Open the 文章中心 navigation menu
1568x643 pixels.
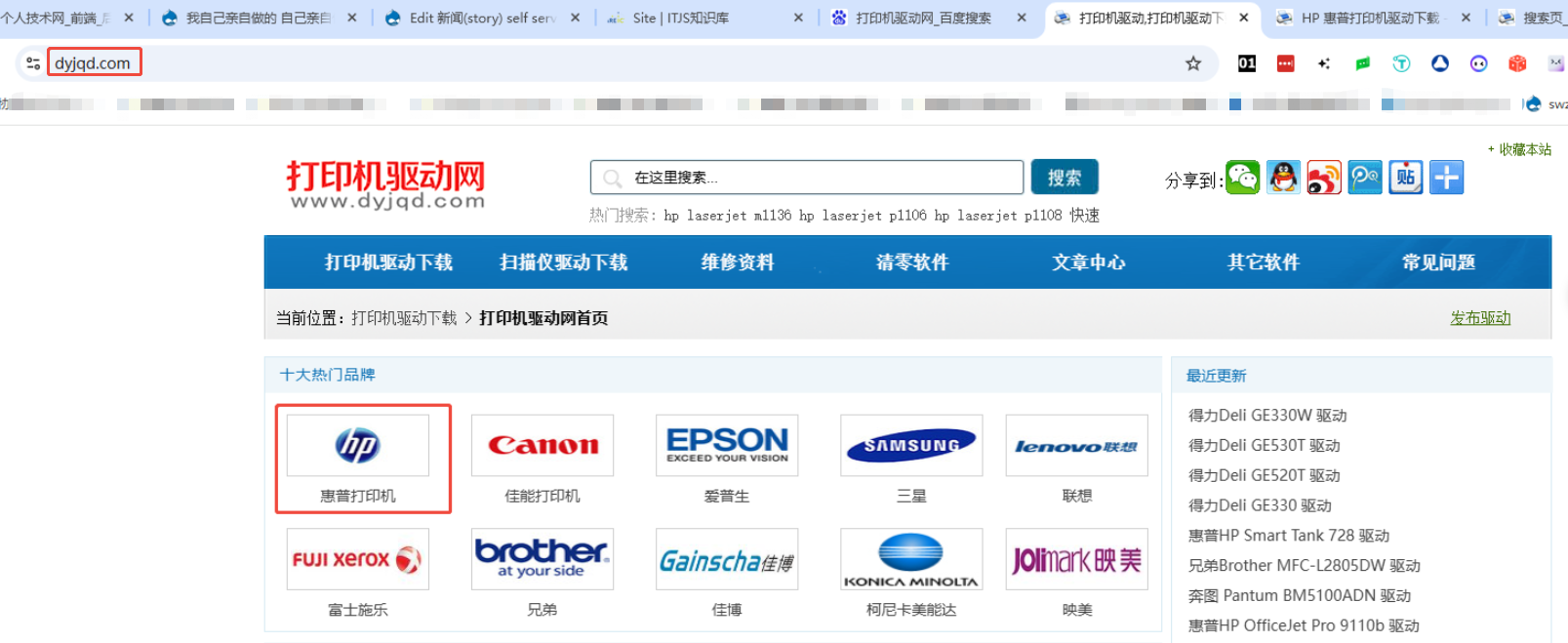click(1089, 262)
